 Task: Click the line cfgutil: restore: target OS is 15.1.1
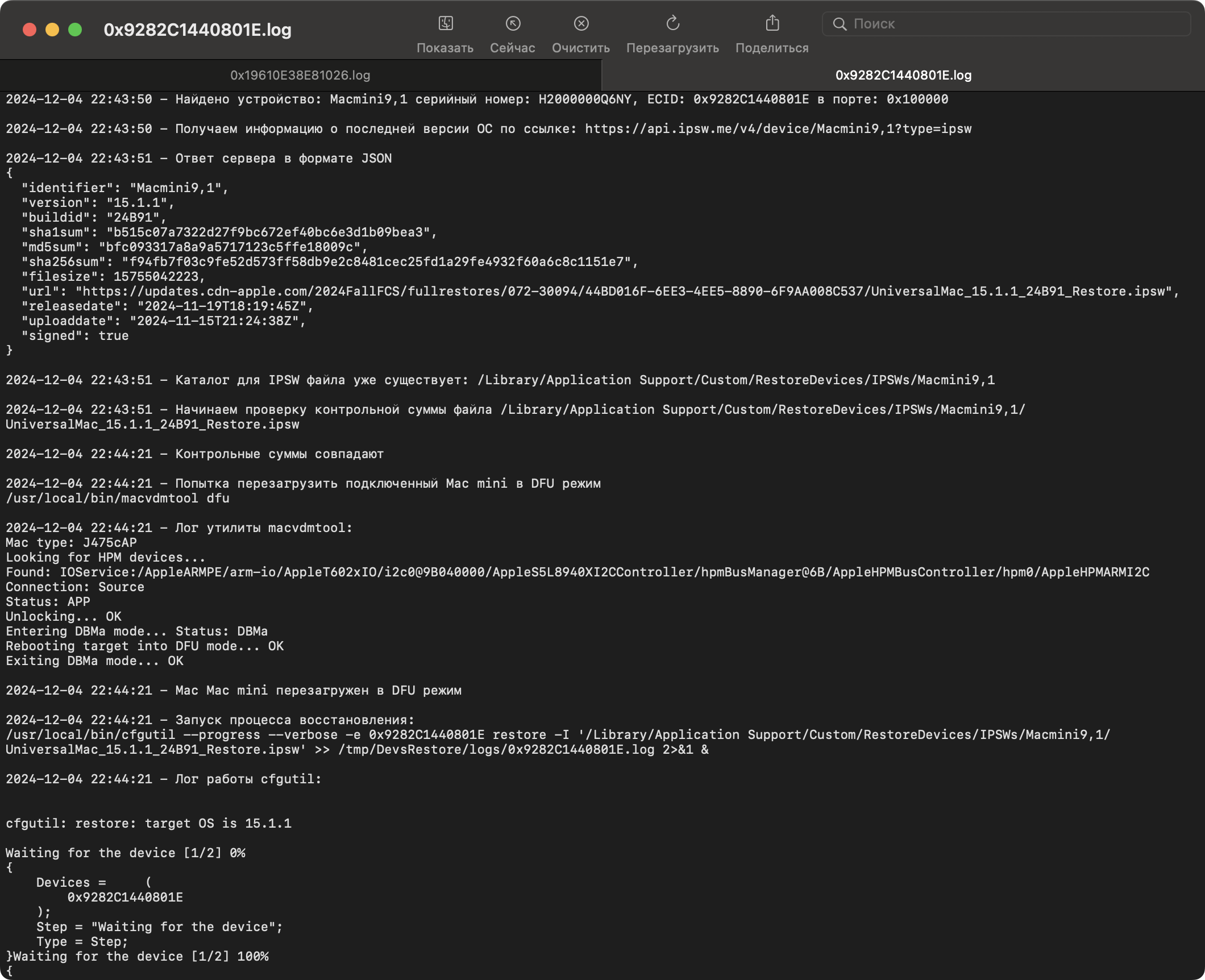click(148, 824)
